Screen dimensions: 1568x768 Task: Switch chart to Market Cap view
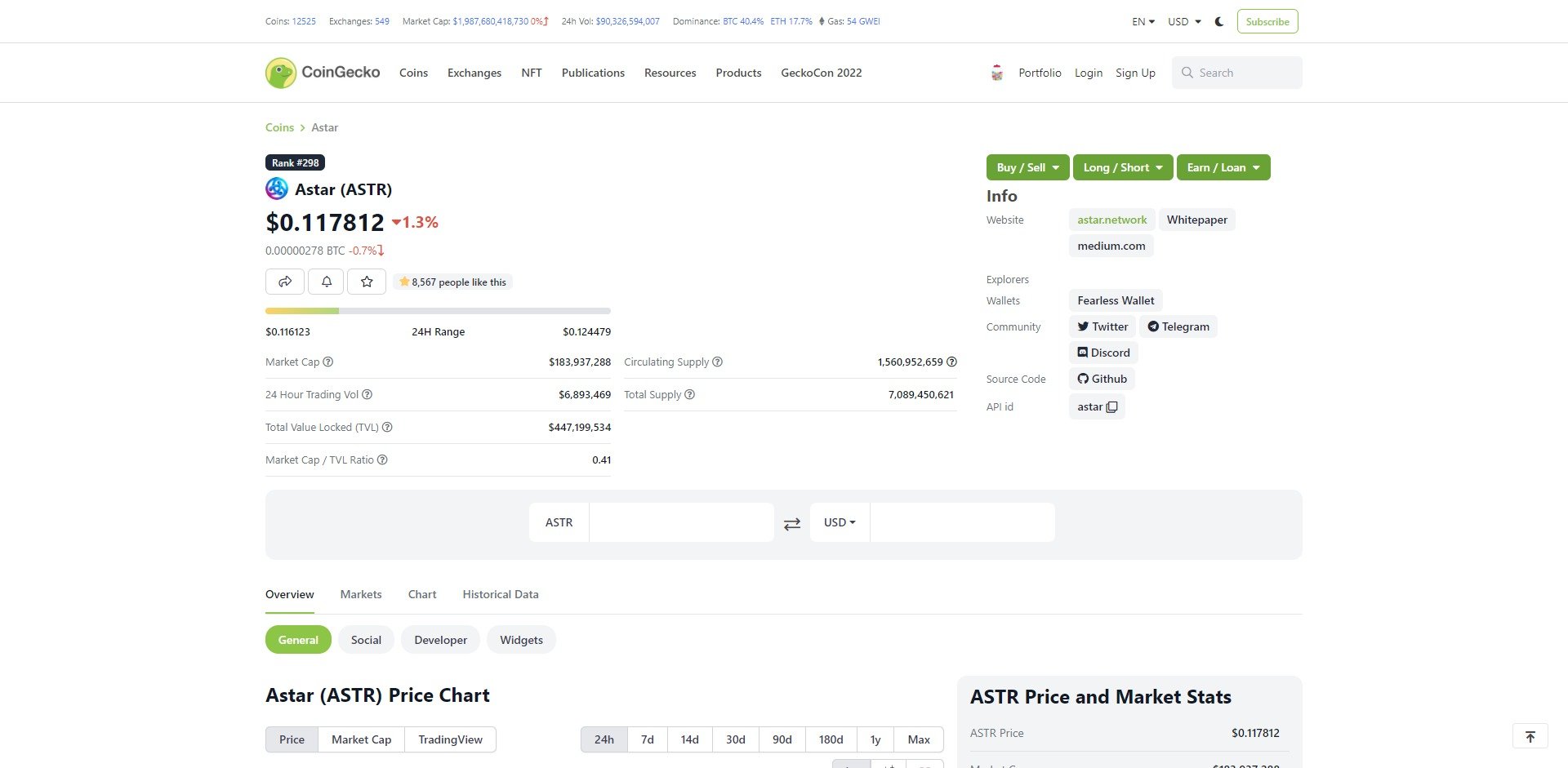point(361,739)
